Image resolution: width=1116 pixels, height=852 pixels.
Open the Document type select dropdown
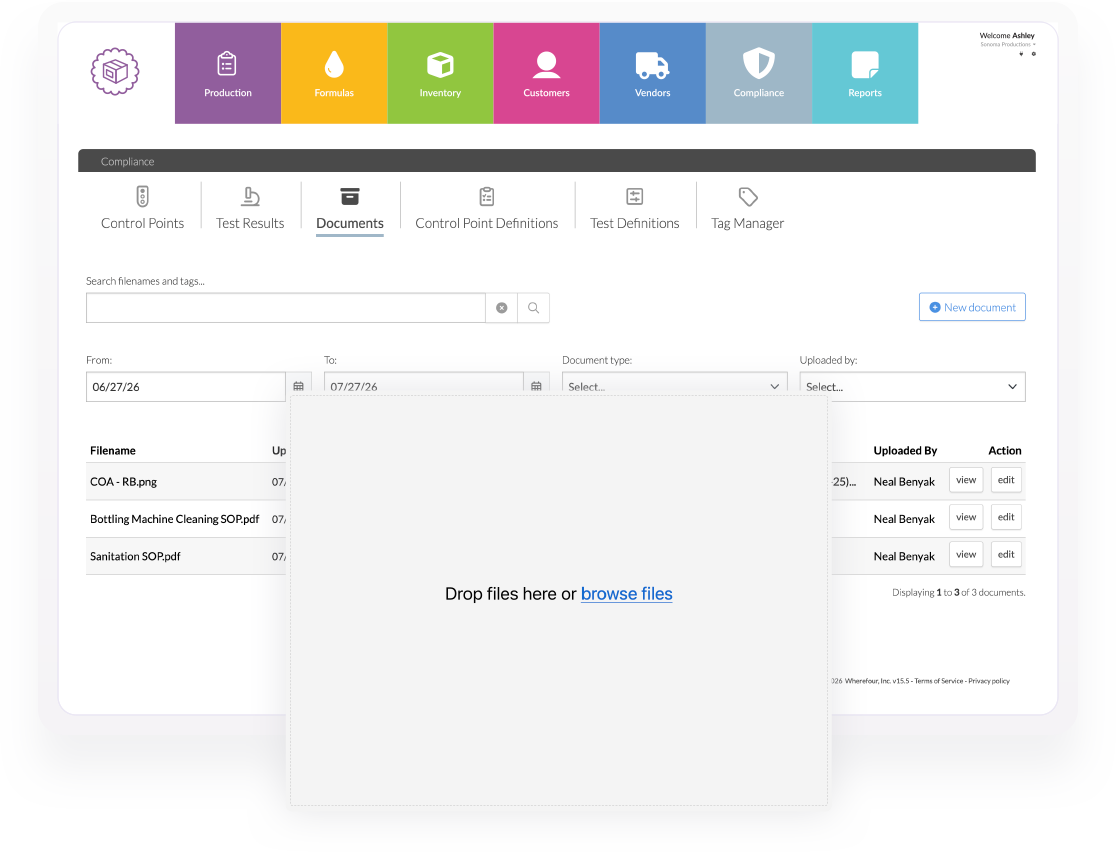(x=674, y=384)
